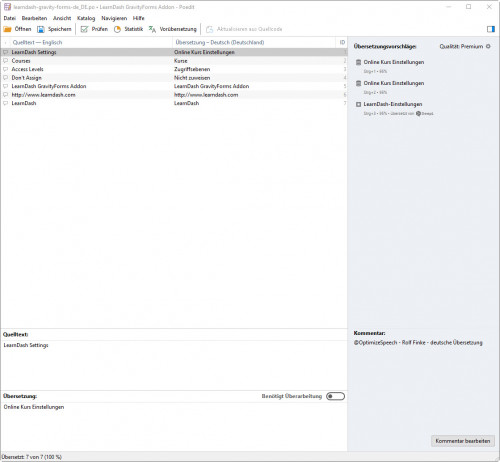Open the Ansicht menu

62,18
